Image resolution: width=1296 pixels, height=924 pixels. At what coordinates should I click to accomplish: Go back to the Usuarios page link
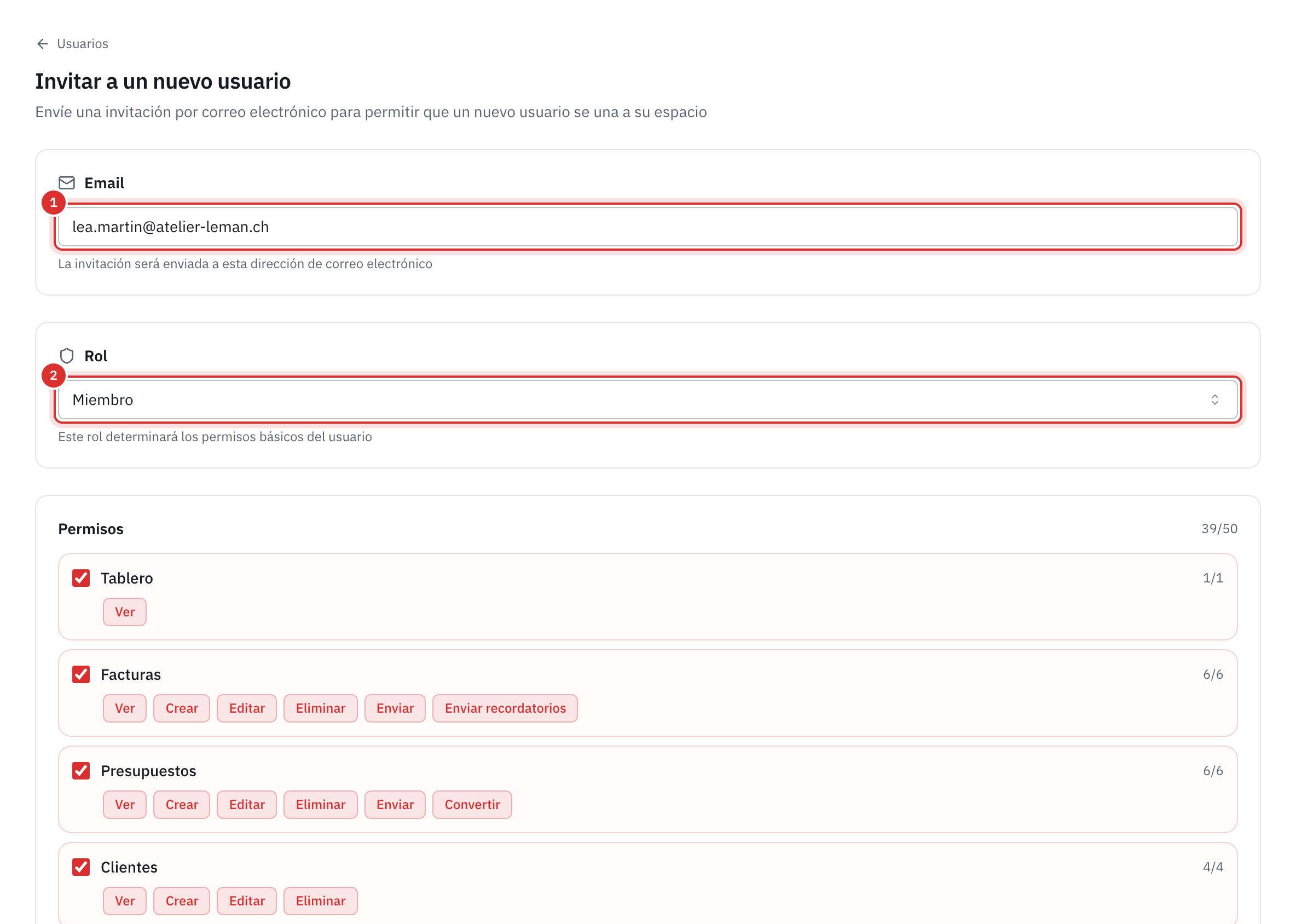[x=83, y=44]
